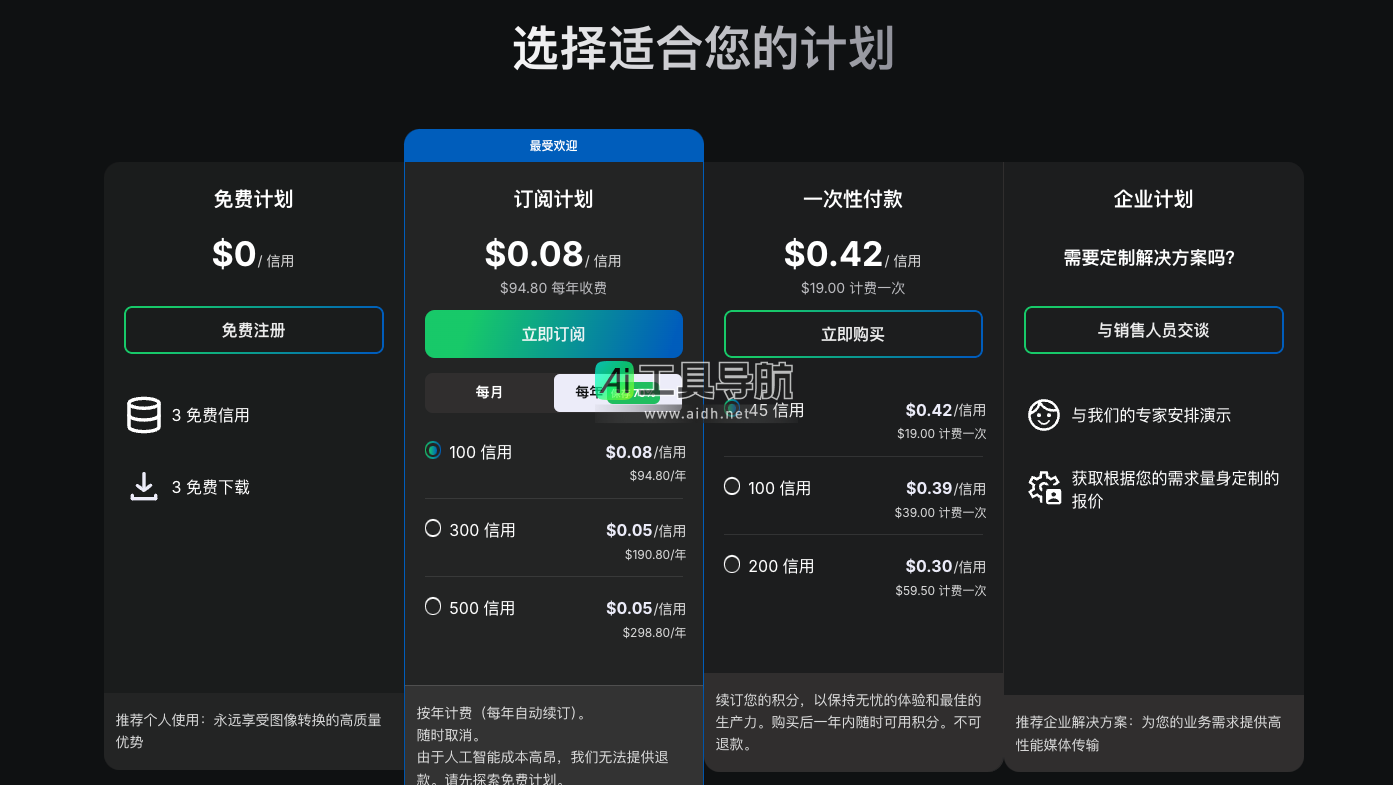Click the smiling face expert demo icon
Viewport: 1393px width, 785px height.
tap(1043, 414)
